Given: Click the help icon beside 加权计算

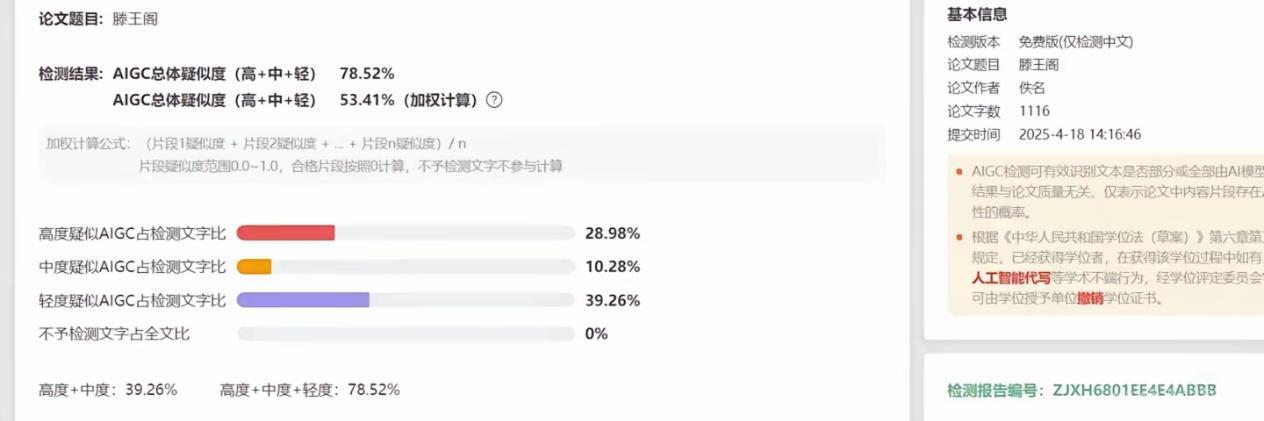Looking at the screenshot, I should [494, 100].
